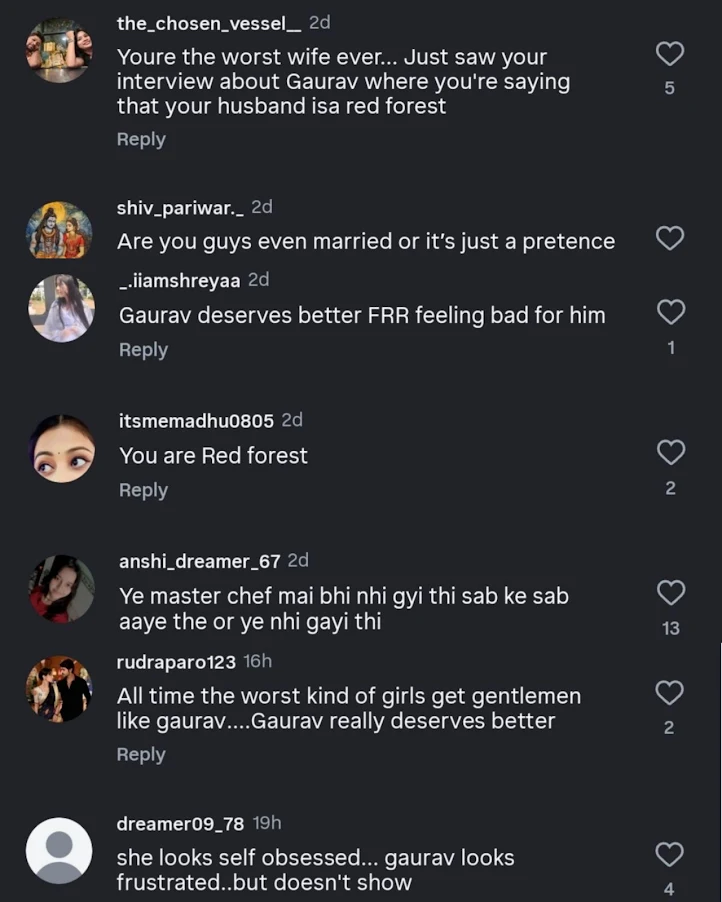
Task: Like rudraparo123's comment
Action: [669, 692]
